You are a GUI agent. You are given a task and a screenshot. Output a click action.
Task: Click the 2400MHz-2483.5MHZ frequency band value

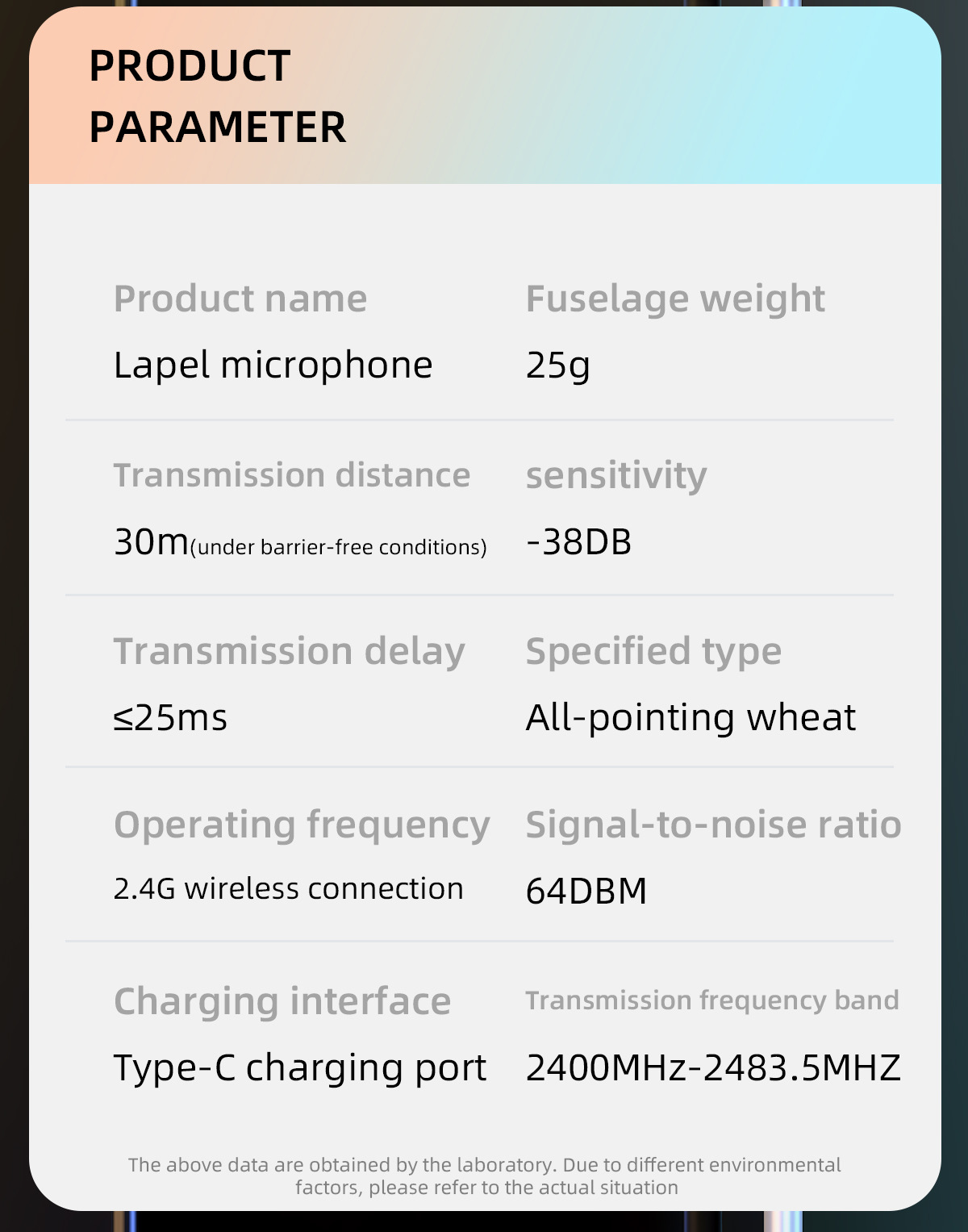[x=713, y=1067]
